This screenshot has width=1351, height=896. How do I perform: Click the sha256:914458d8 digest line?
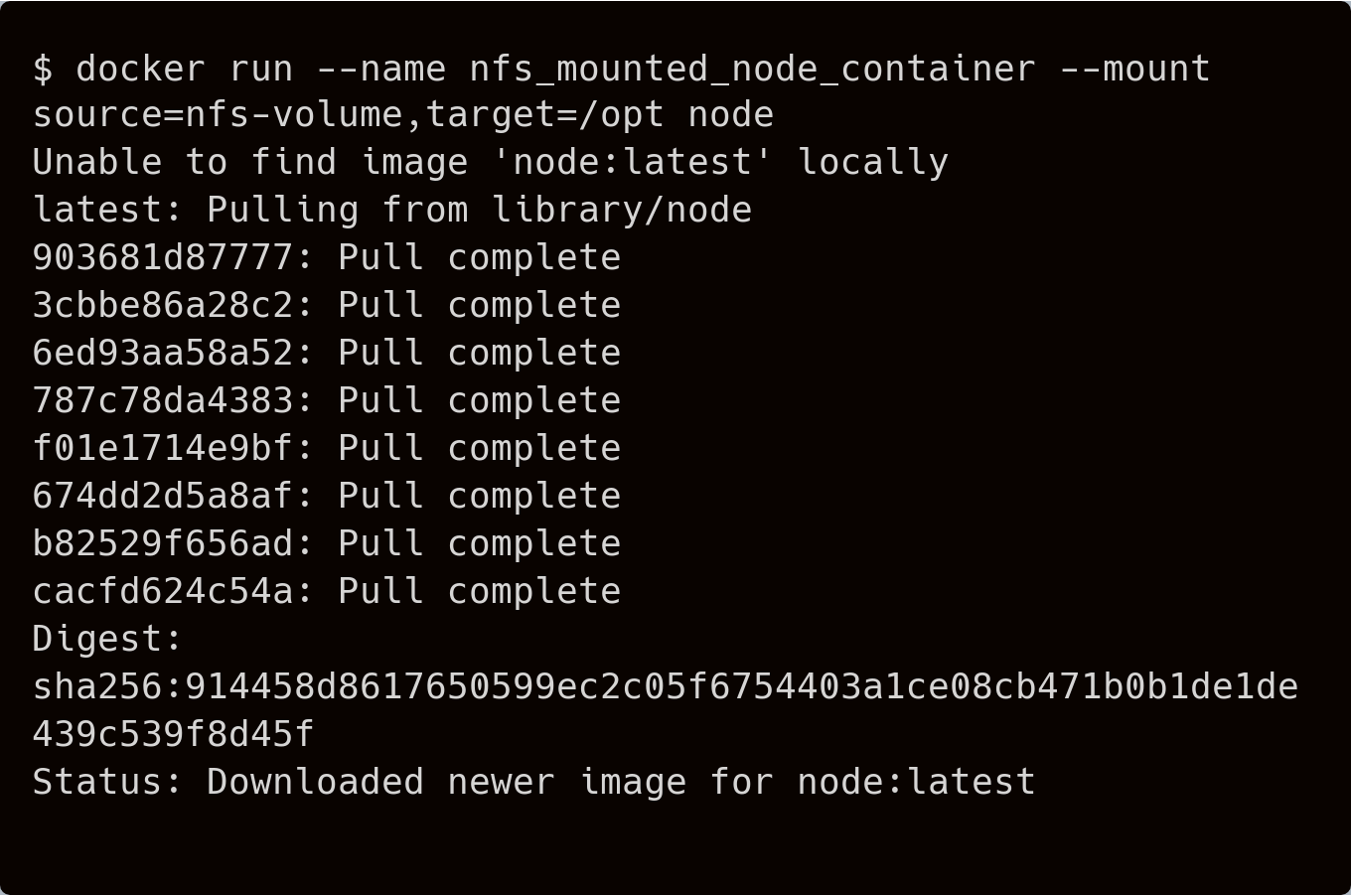pyautogui.click(x=666, y=686)
